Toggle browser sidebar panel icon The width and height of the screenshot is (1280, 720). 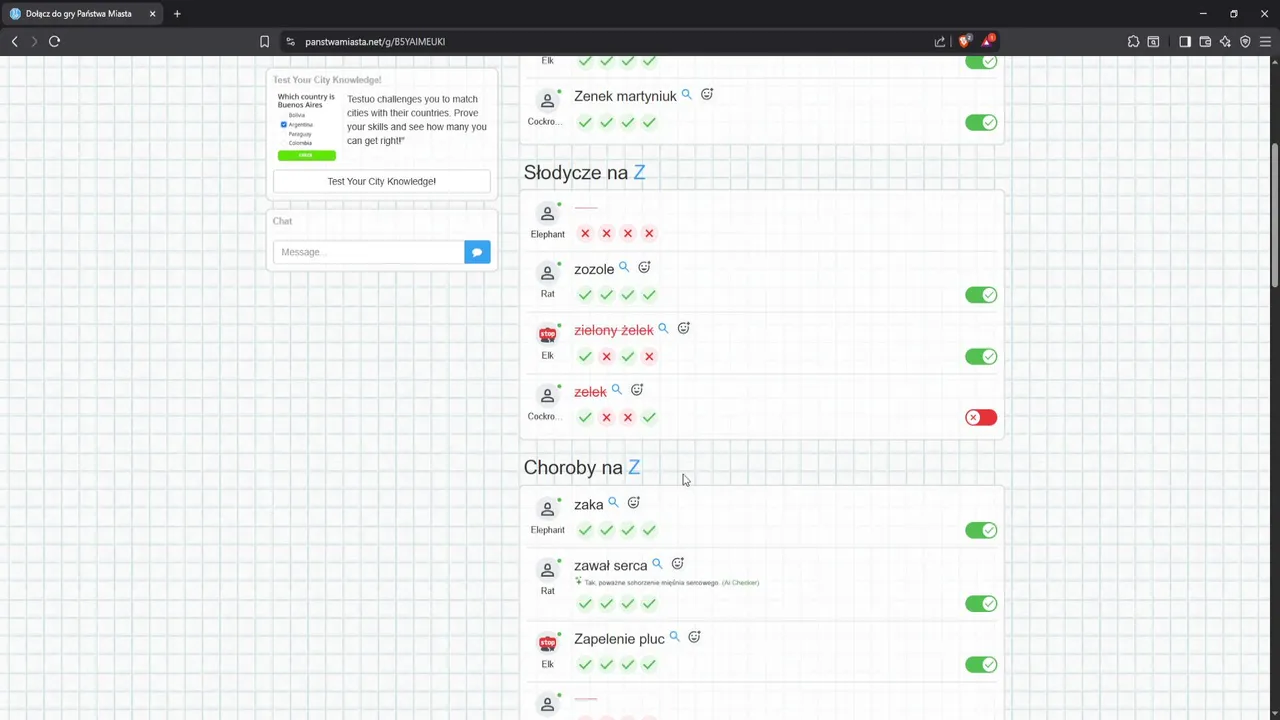pos(1184,41)
